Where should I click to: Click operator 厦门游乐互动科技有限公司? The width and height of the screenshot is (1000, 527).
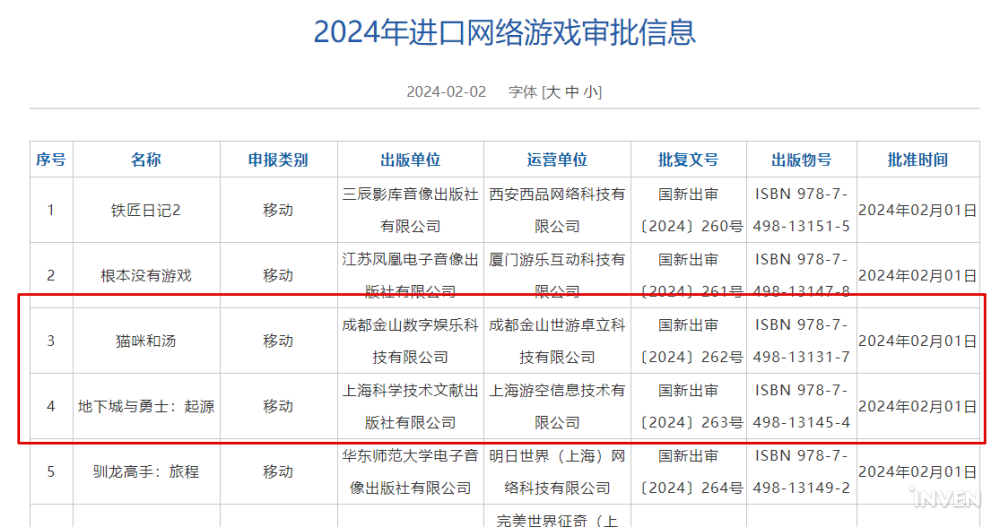(557, 276)
